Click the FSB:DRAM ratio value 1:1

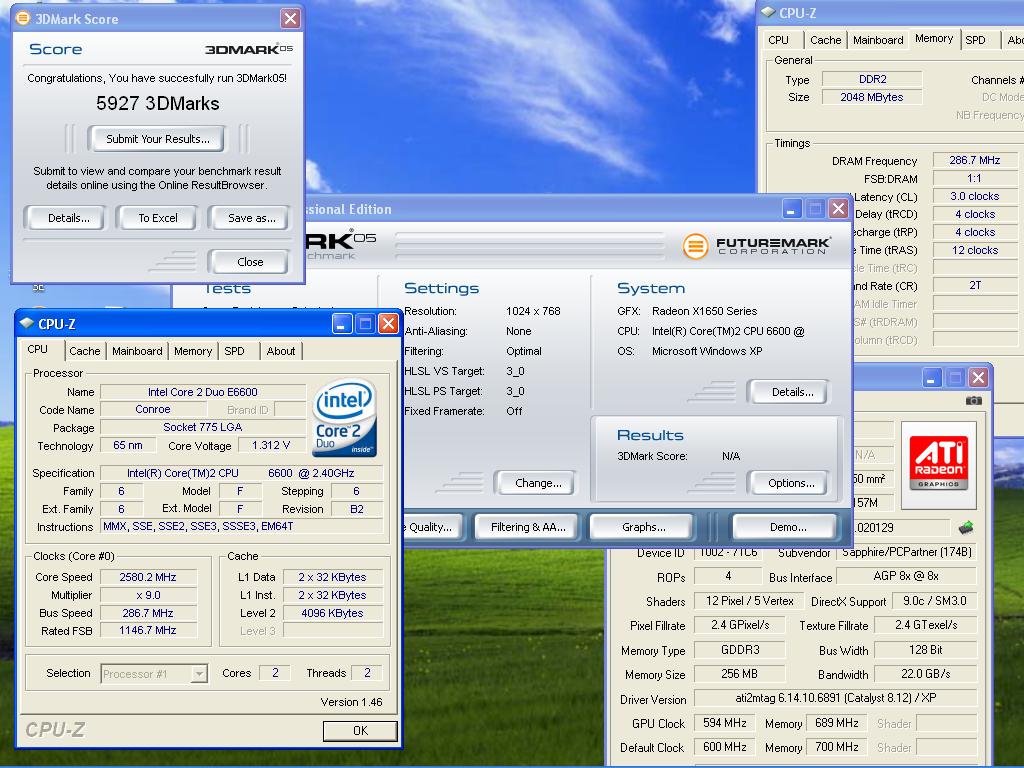coord(975,178)
